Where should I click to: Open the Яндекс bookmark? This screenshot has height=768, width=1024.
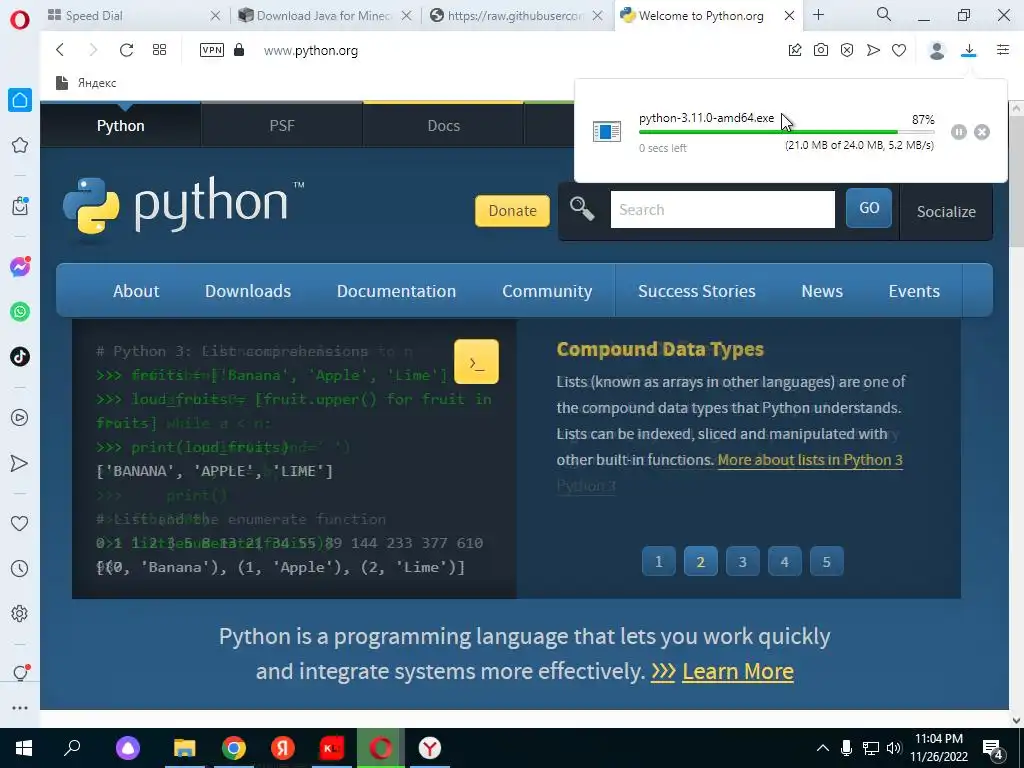pos(86,83)
